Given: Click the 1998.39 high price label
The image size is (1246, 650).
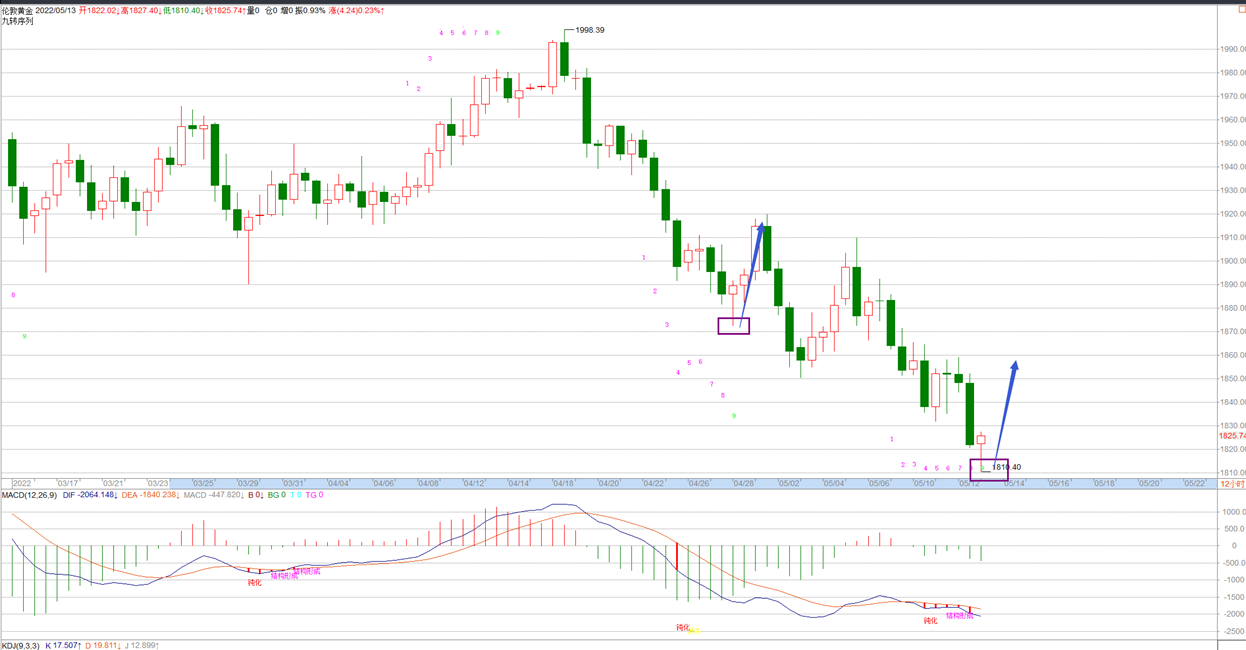Looking at the screenshot, I should (590, 30).
